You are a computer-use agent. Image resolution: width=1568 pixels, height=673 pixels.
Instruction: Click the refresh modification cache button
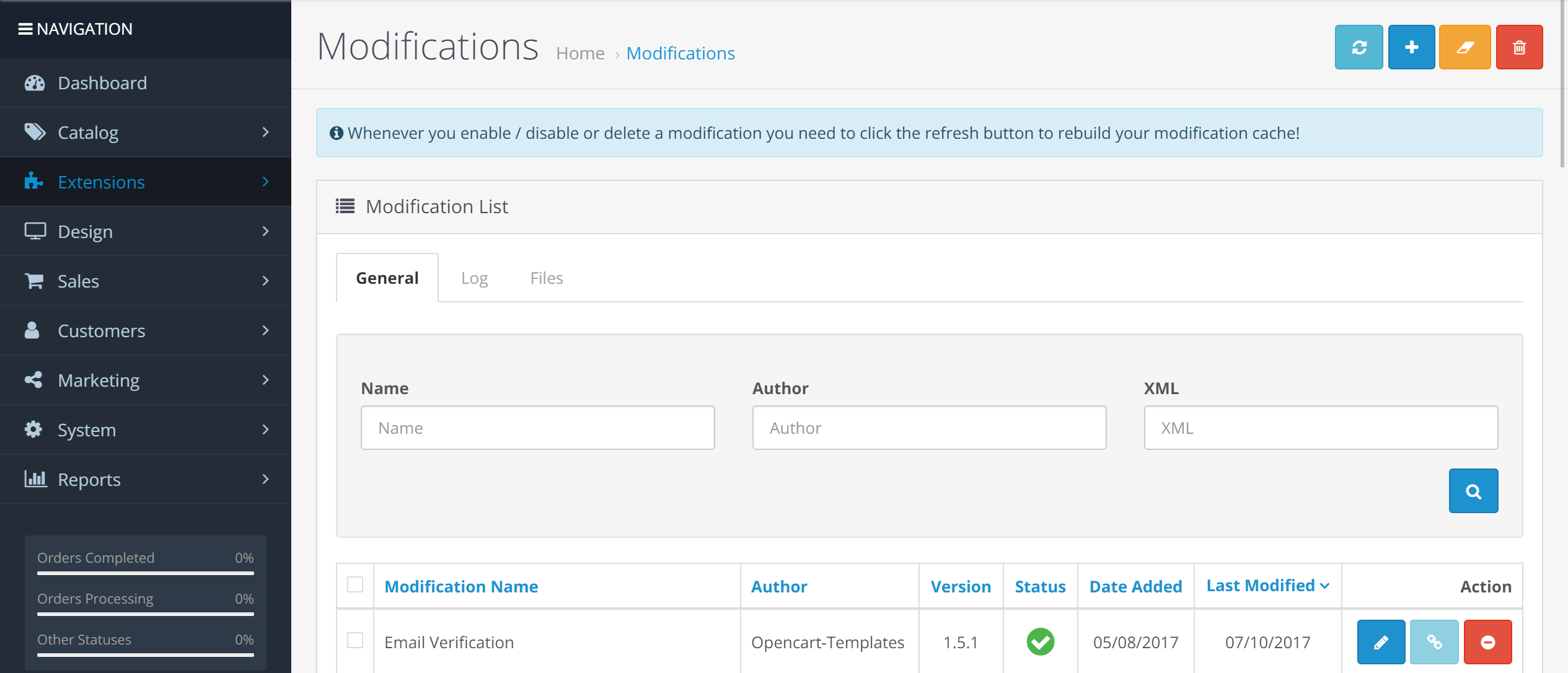1359,47
